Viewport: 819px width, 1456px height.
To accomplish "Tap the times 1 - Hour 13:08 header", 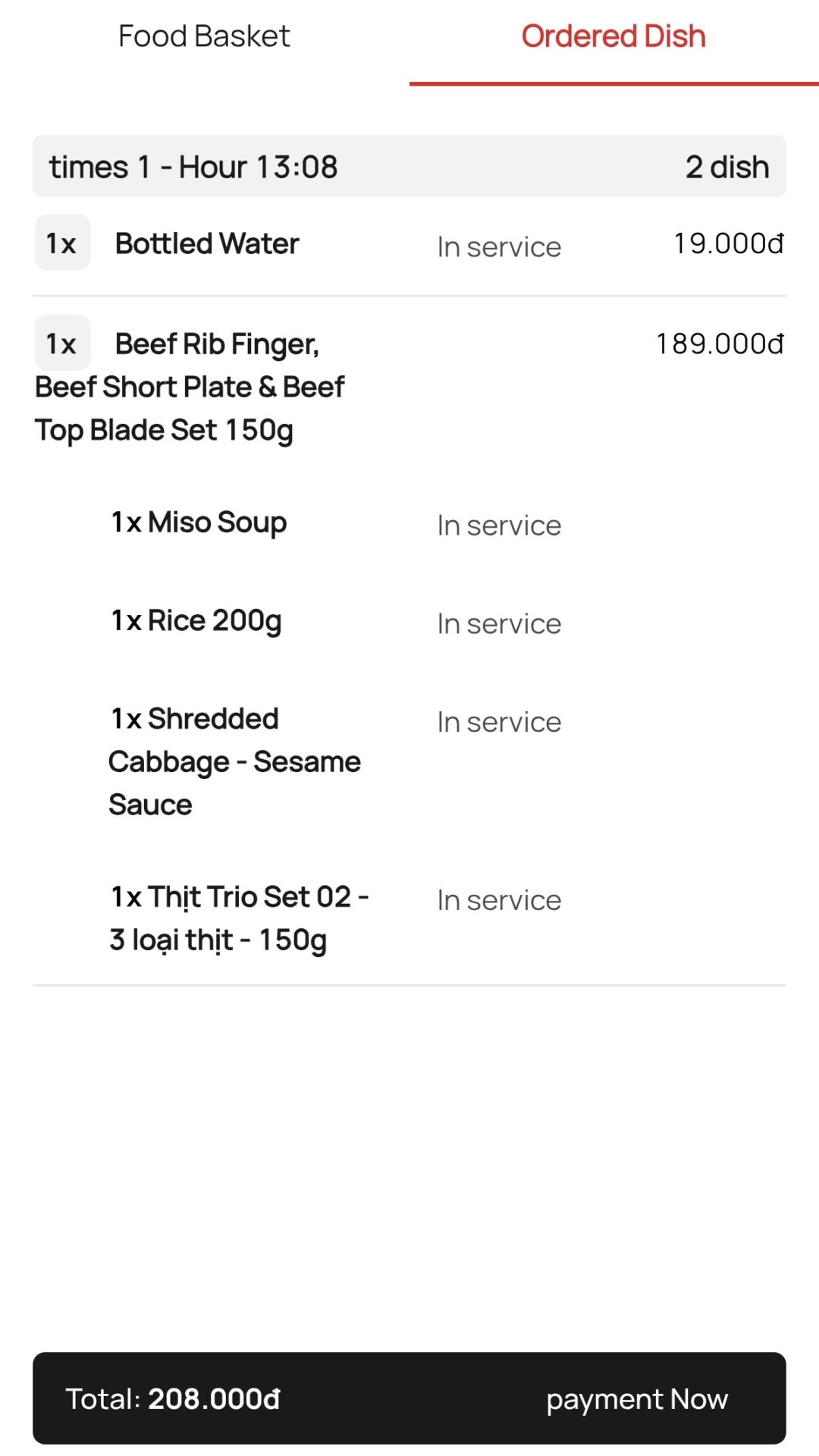I will (x=193, y=167).
